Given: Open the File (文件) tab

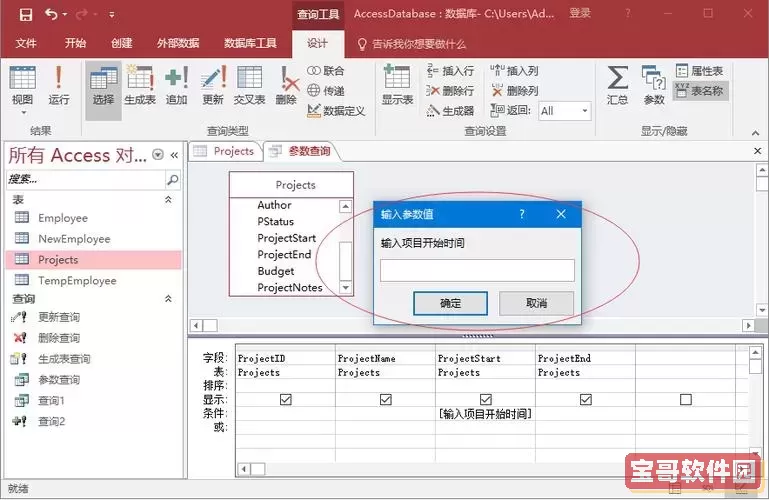Looking at the screenshot, I should click(x=26, y=44).
